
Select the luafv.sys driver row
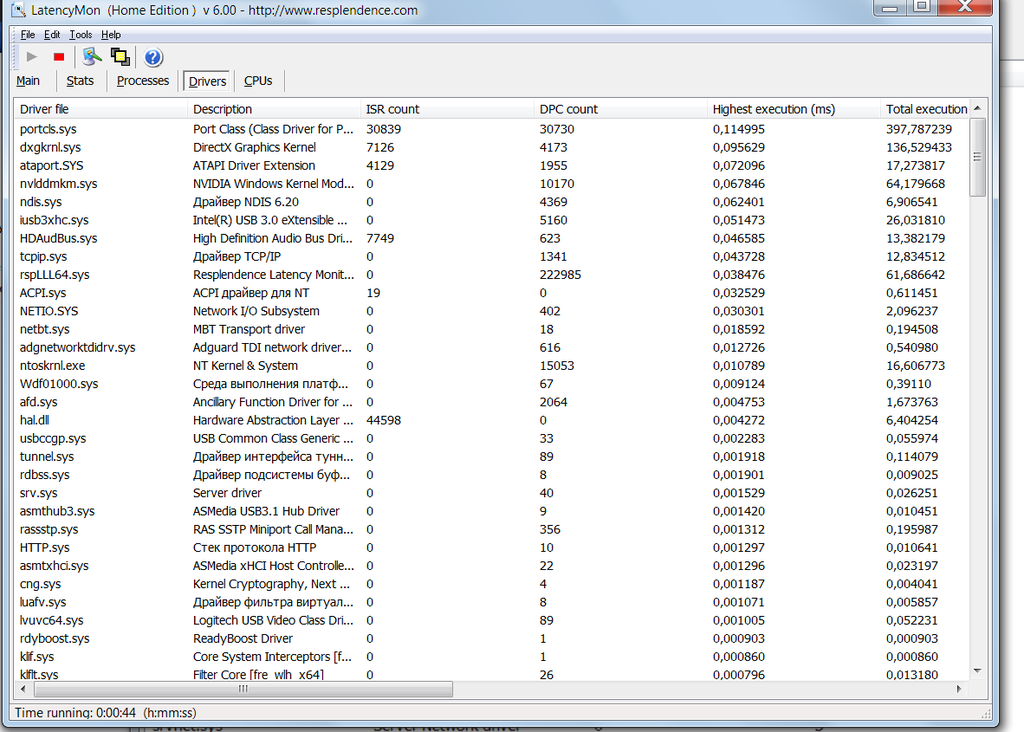click(x=492, y=602)
